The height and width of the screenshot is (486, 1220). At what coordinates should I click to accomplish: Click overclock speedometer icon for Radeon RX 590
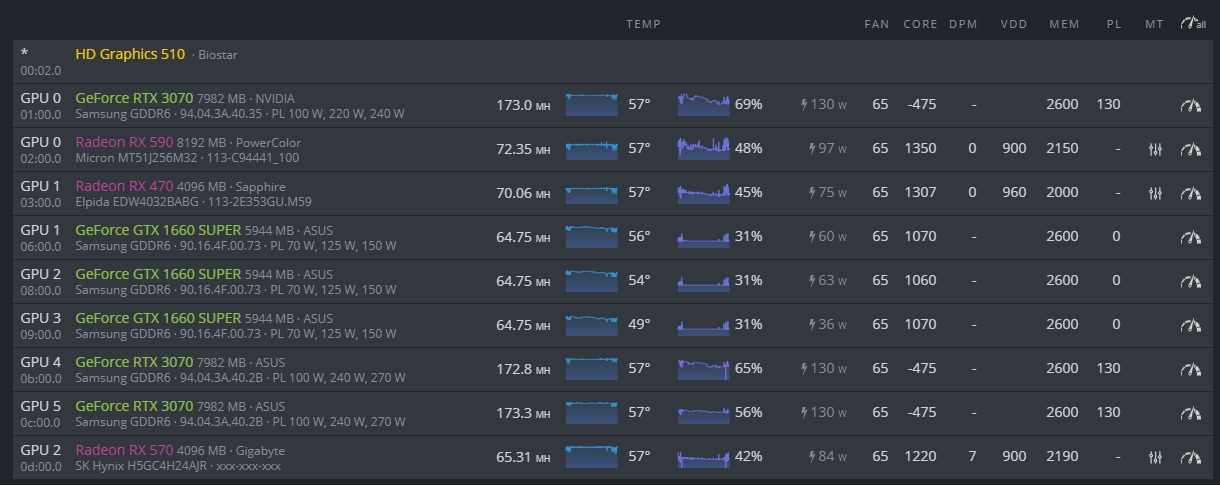1190,149
